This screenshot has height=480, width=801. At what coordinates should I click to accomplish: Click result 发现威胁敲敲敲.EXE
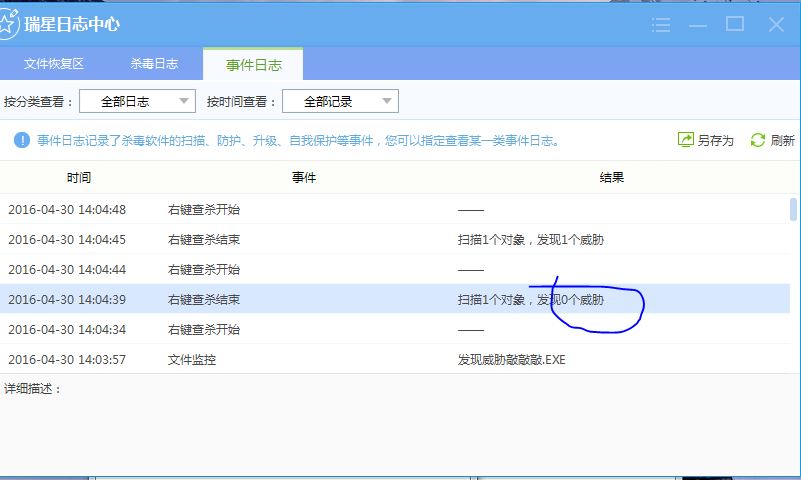[x=511, y=359]
